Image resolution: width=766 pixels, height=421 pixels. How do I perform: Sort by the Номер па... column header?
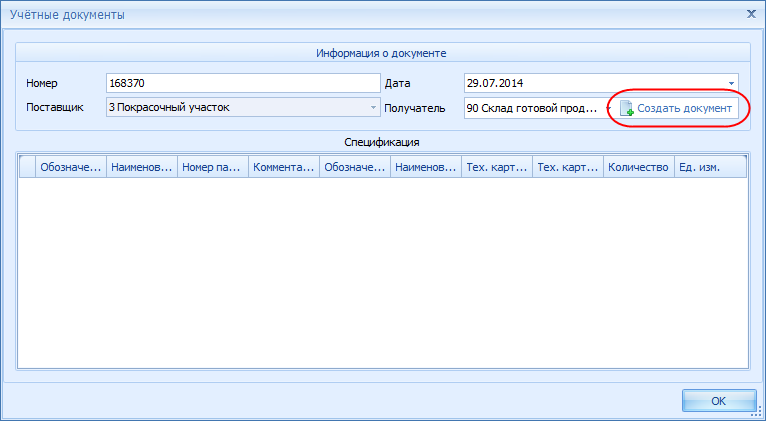(213, 168)
